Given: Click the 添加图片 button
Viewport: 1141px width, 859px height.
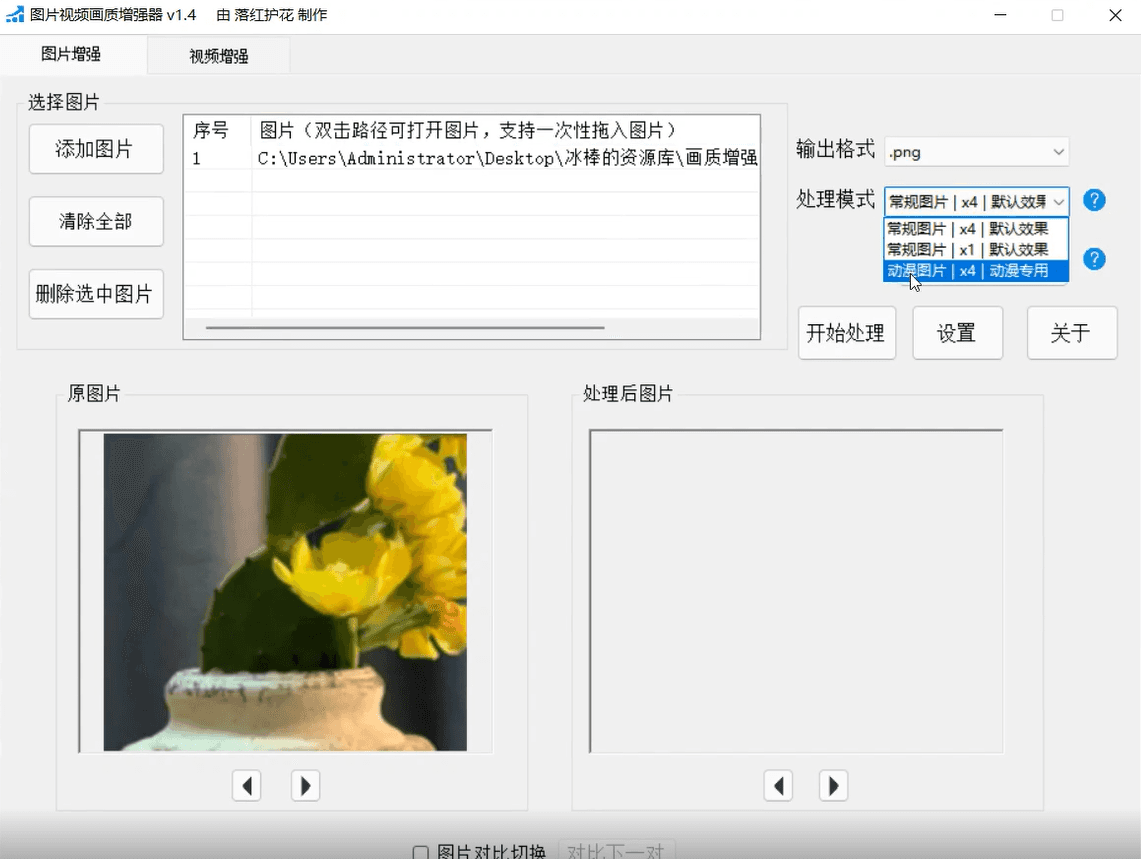Looking at the screenshot, I should (x=95, y=149).
